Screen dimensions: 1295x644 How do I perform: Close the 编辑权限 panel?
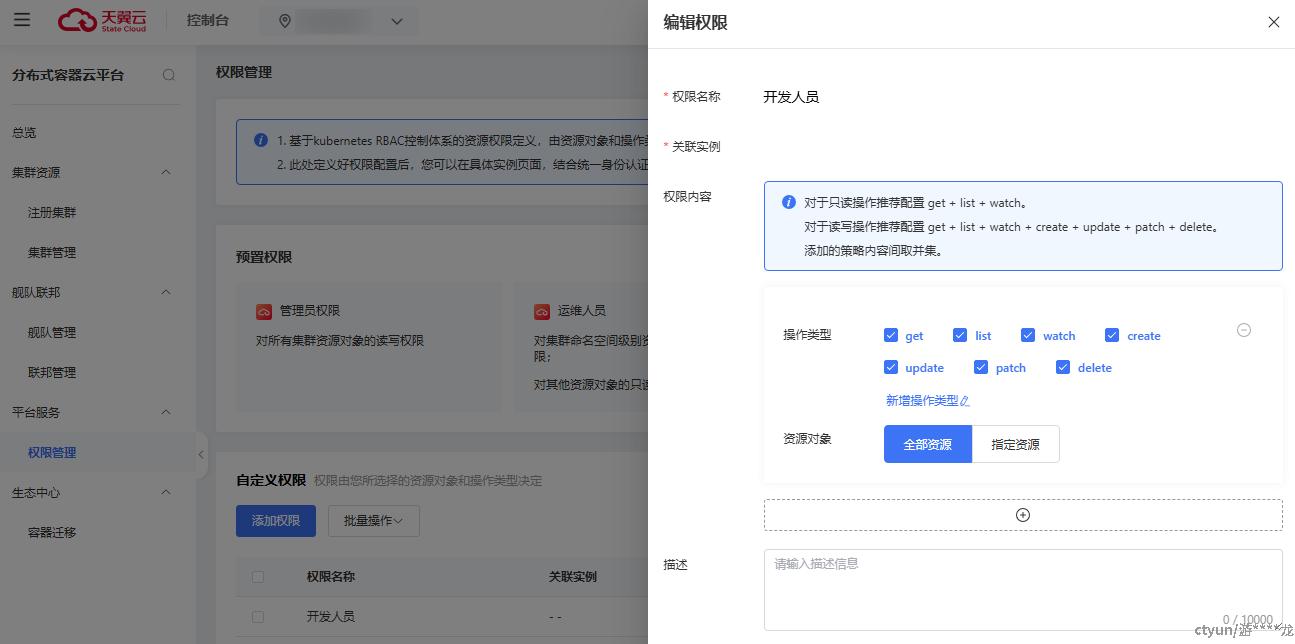click(x=1273, y=22)
